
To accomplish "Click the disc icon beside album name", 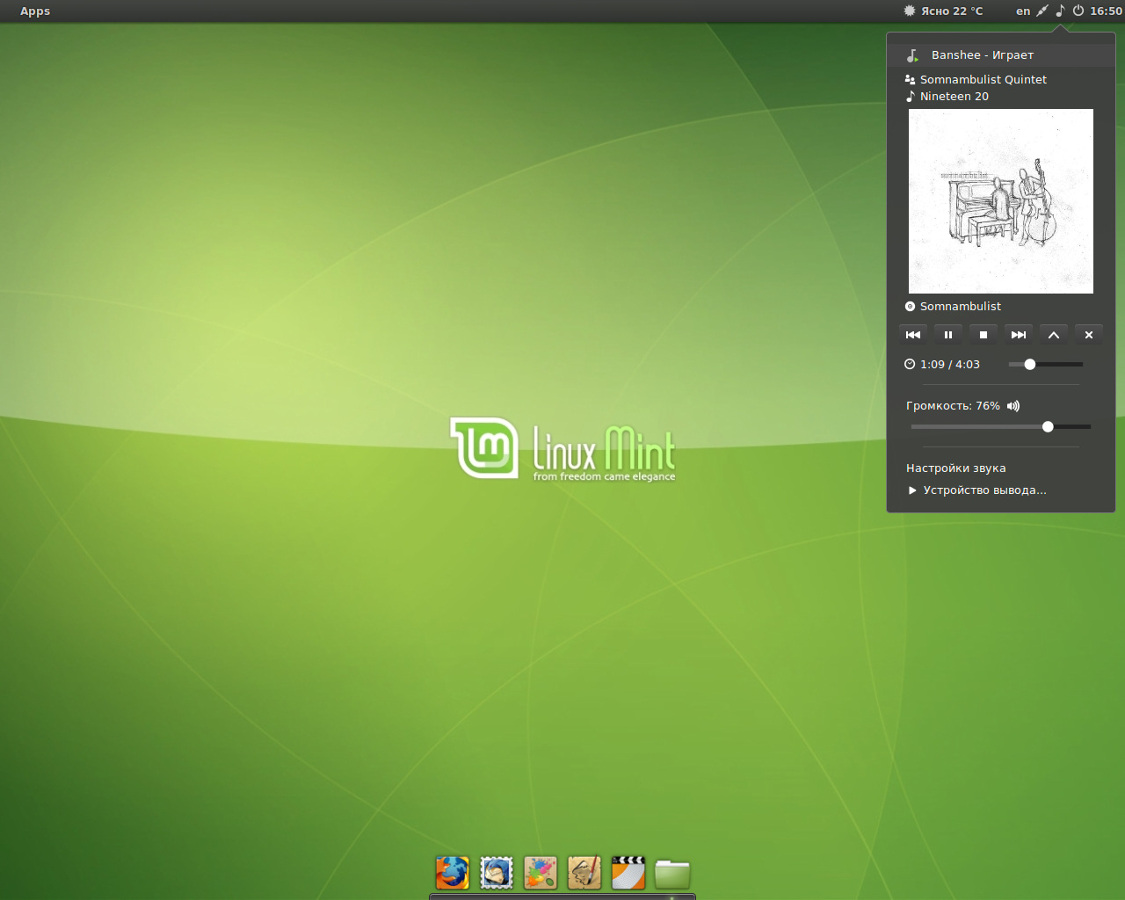I will tap(910, 306).
